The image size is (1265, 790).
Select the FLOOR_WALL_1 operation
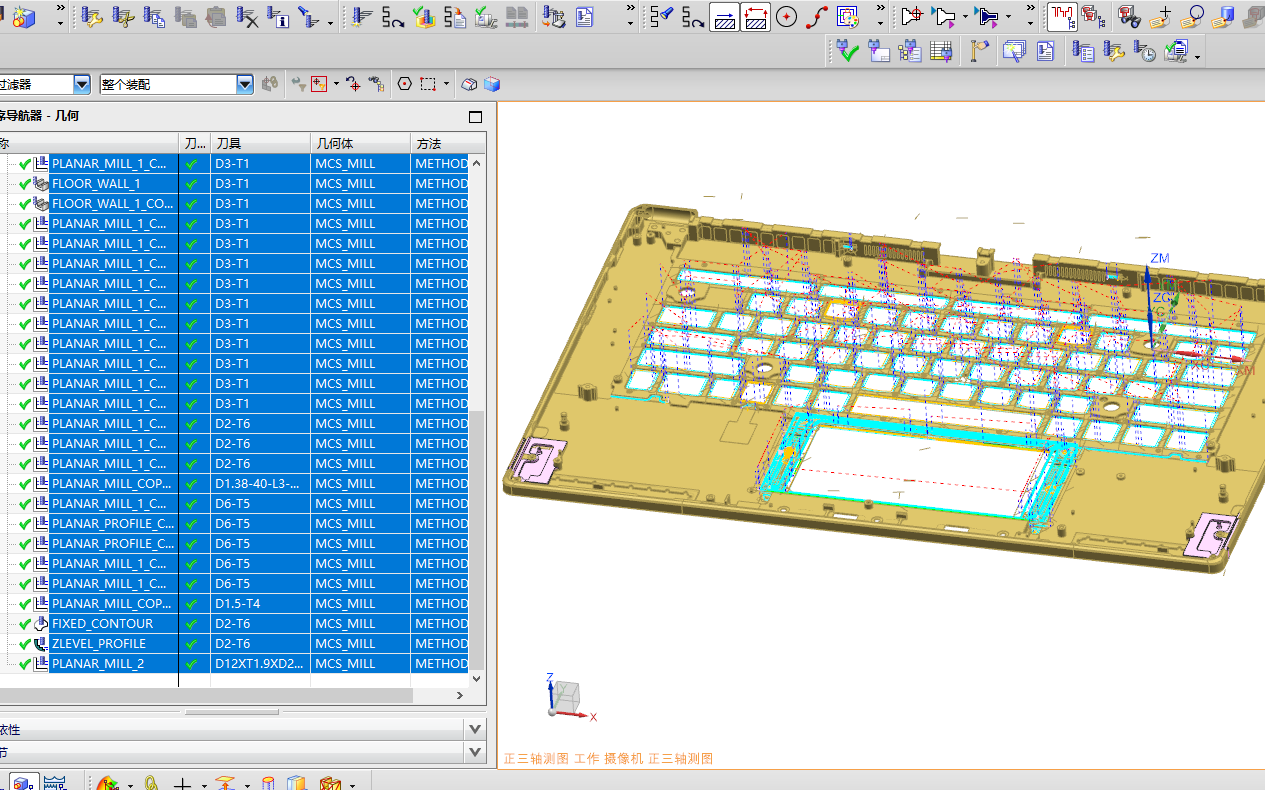96,183
